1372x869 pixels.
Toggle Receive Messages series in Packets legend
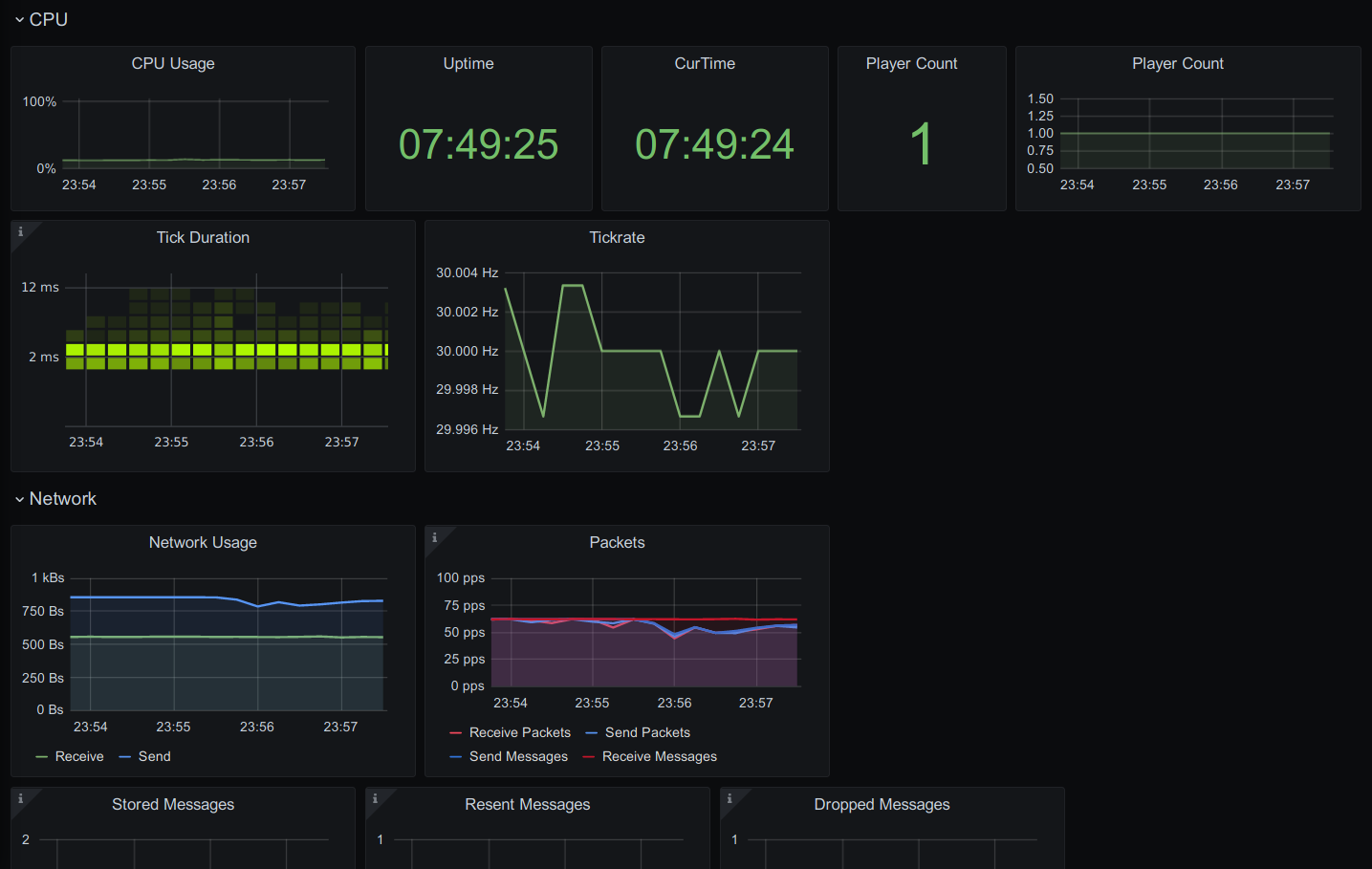tap(659, 756)
